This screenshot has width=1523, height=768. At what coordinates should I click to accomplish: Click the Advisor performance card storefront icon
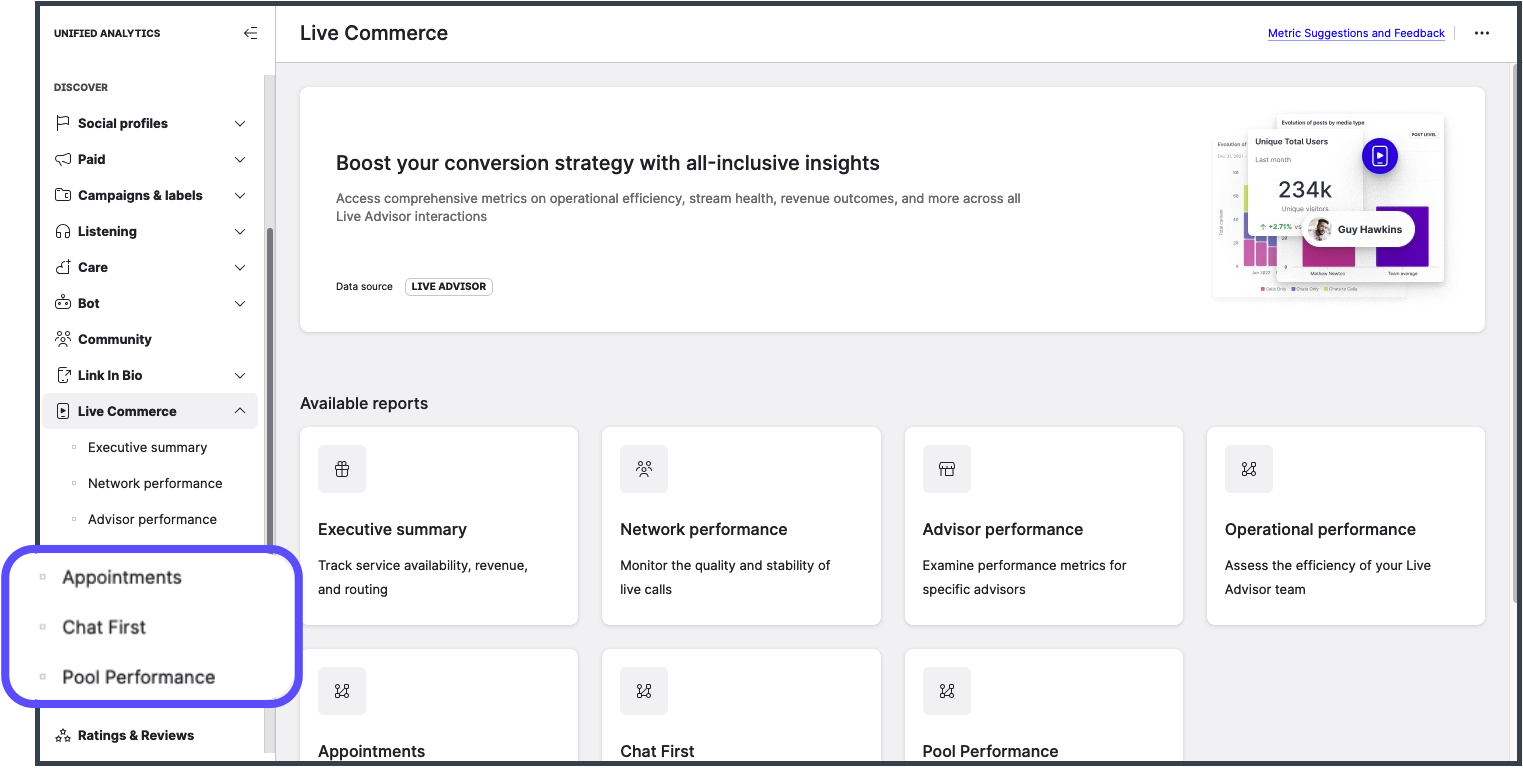tap(946, 469)
